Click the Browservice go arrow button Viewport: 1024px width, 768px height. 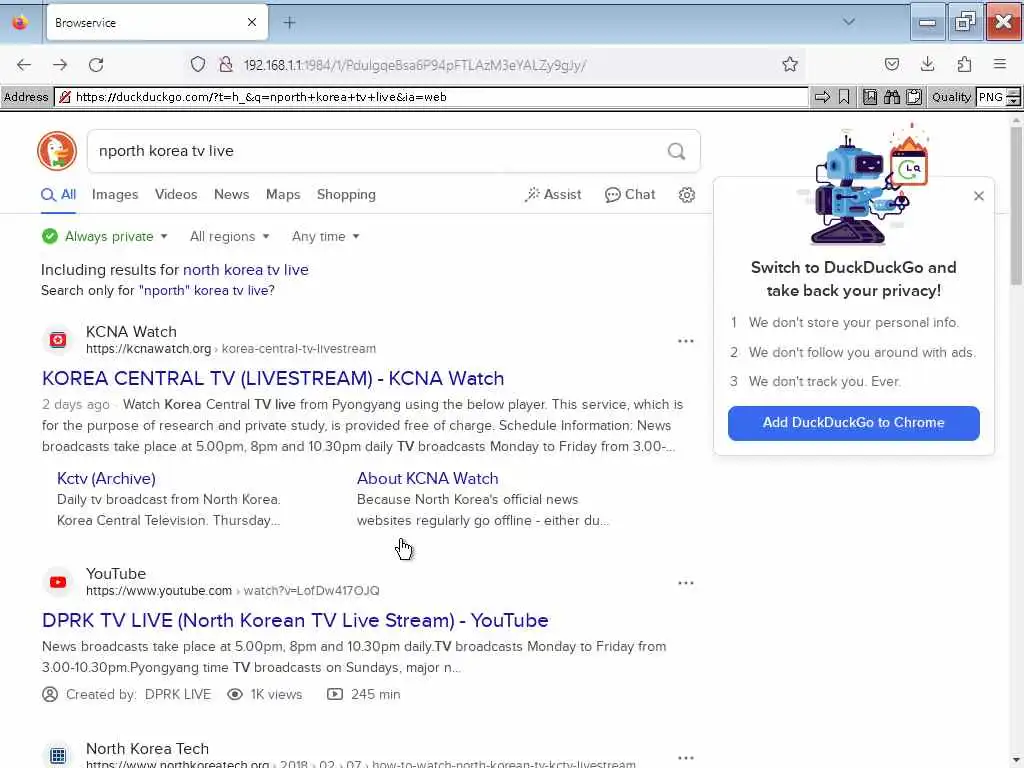(822, 97)
